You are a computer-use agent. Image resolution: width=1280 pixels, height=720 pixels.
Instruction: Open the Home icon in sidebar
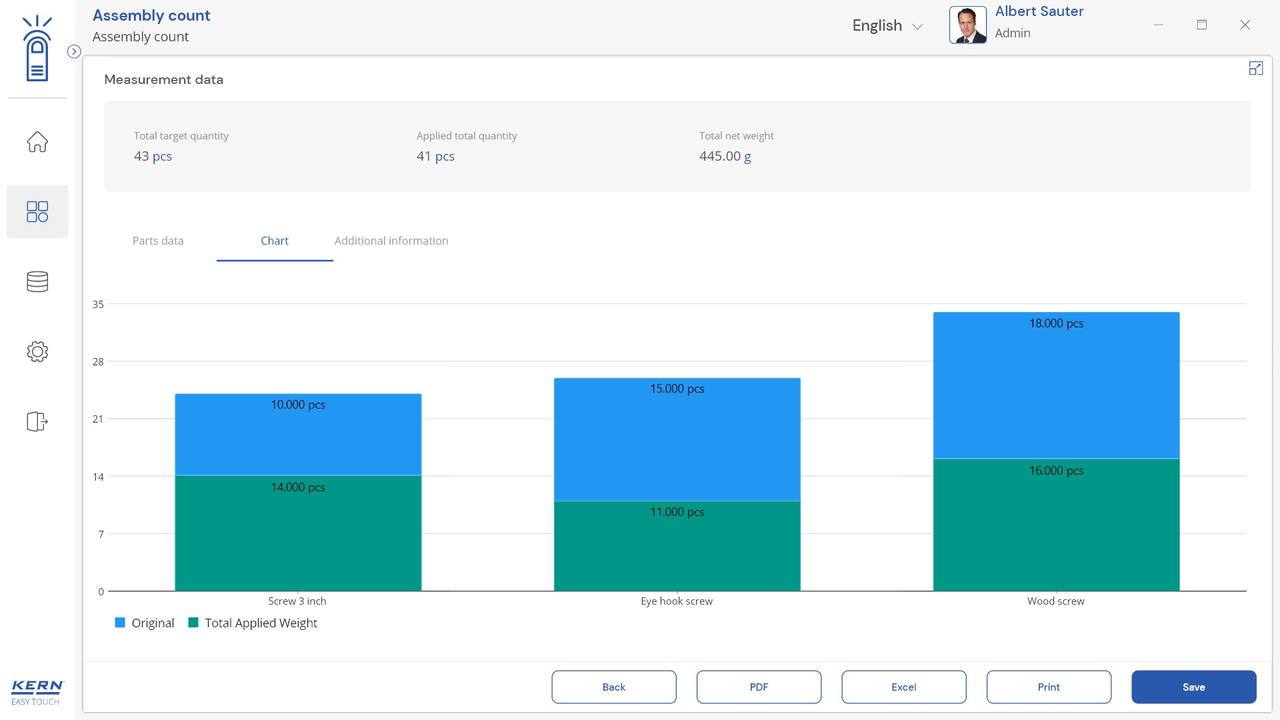tap(37, 142)
